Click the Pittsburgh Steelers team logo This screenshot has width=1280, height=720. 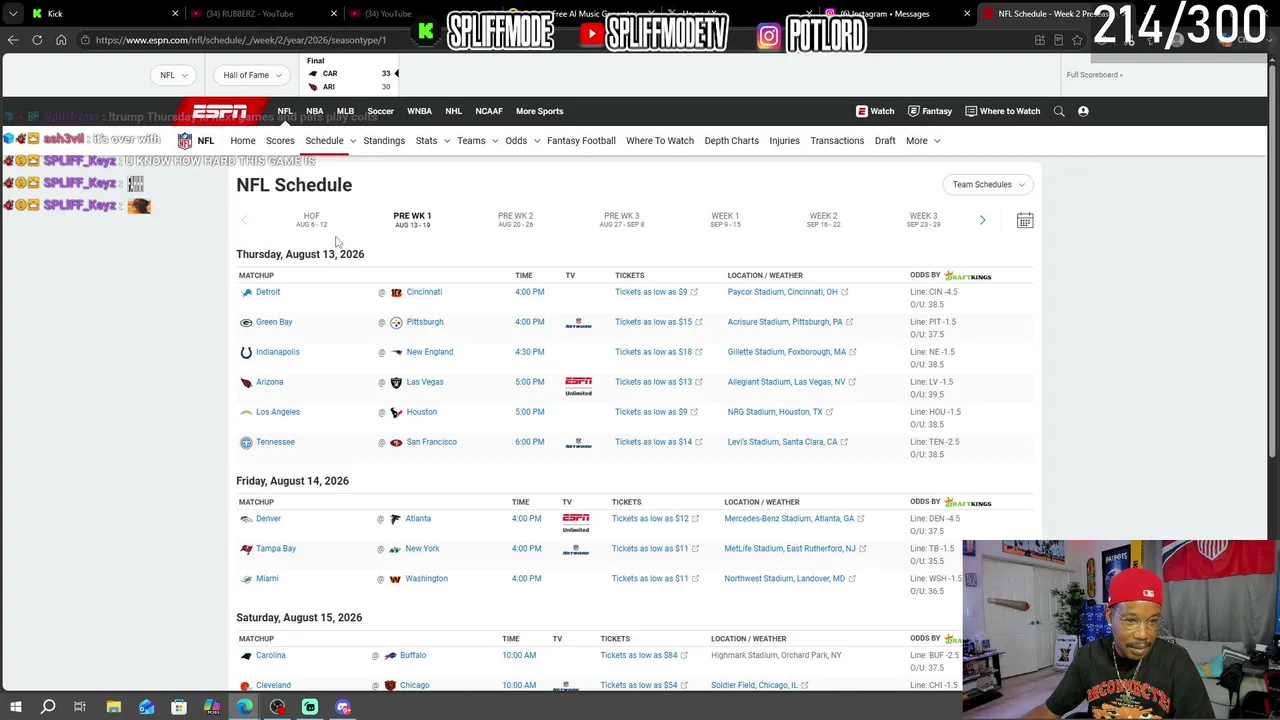(396, 322)
